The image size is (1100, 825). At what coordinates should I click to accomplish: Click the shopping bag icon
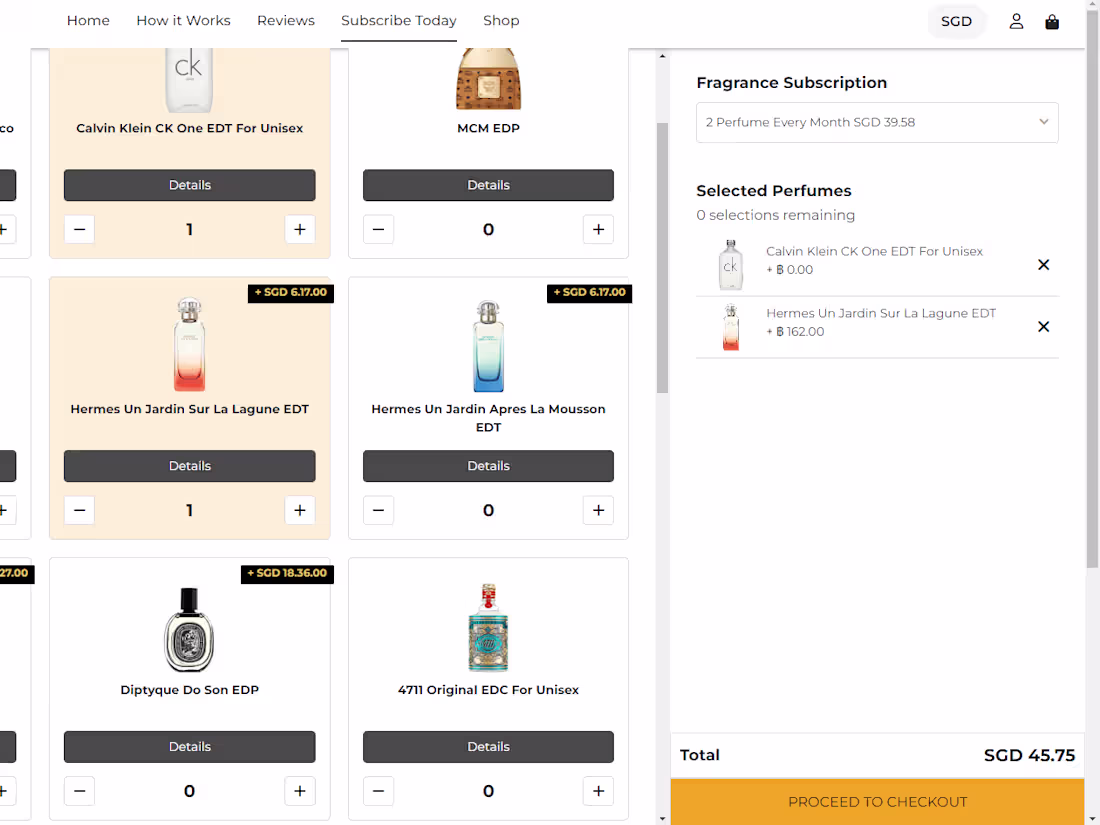[1051, 21]
